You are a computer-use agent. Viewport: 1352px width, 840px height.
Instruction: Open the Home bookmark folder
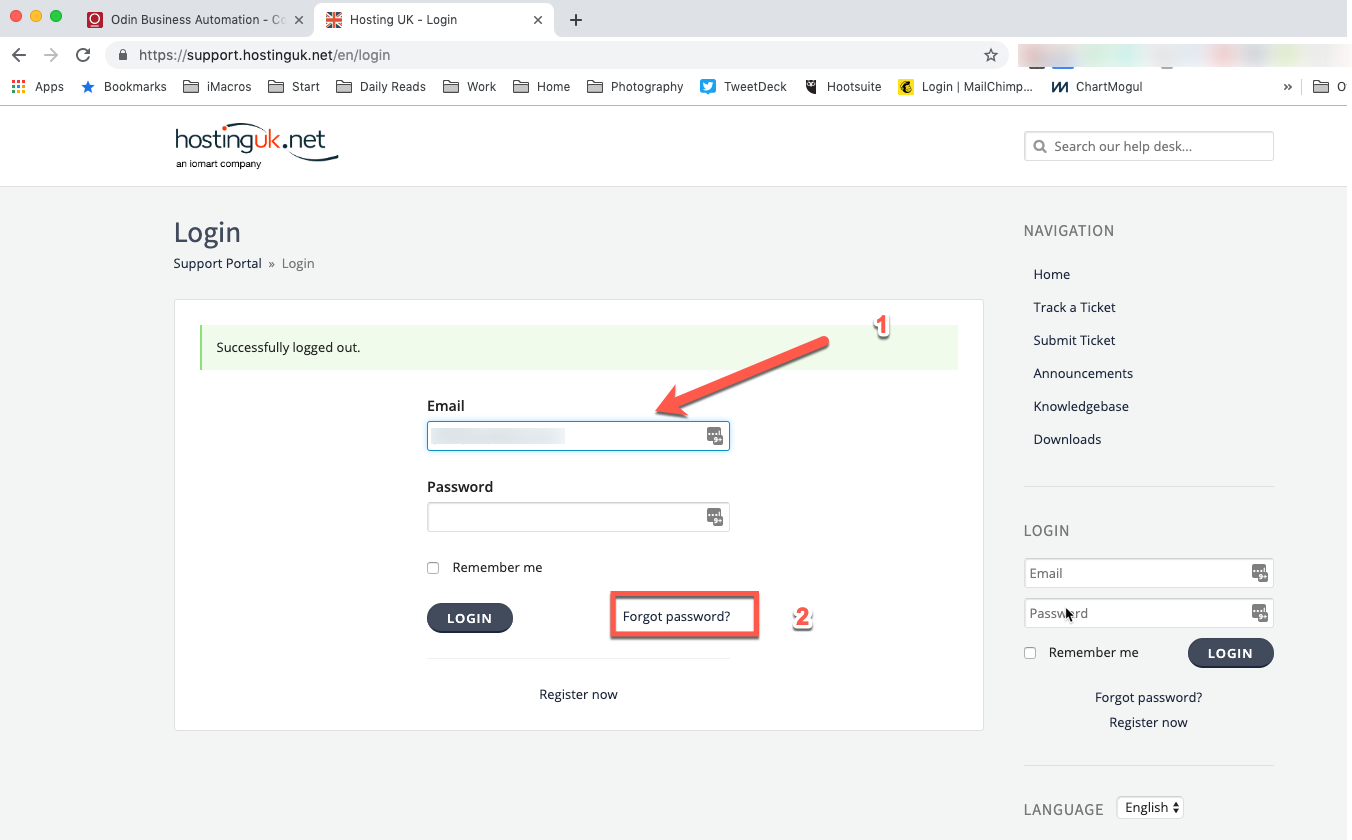[541, 87]
